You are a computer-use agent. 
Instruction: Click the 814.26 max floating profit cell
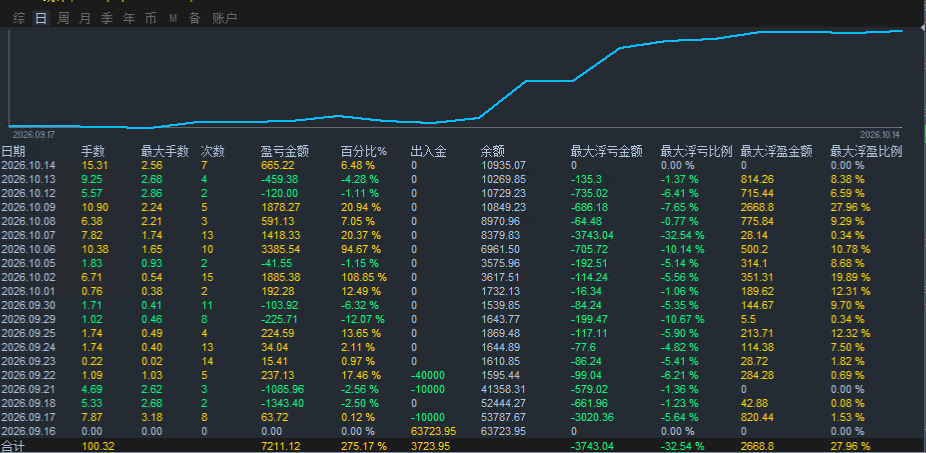(757, 180)
